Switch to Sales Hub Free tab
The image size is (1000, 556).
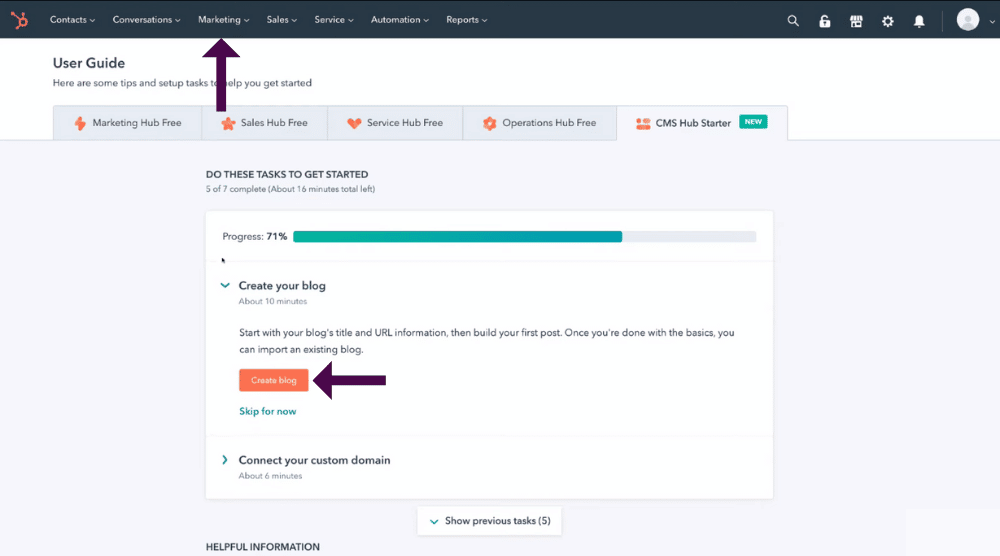point(265,123)
